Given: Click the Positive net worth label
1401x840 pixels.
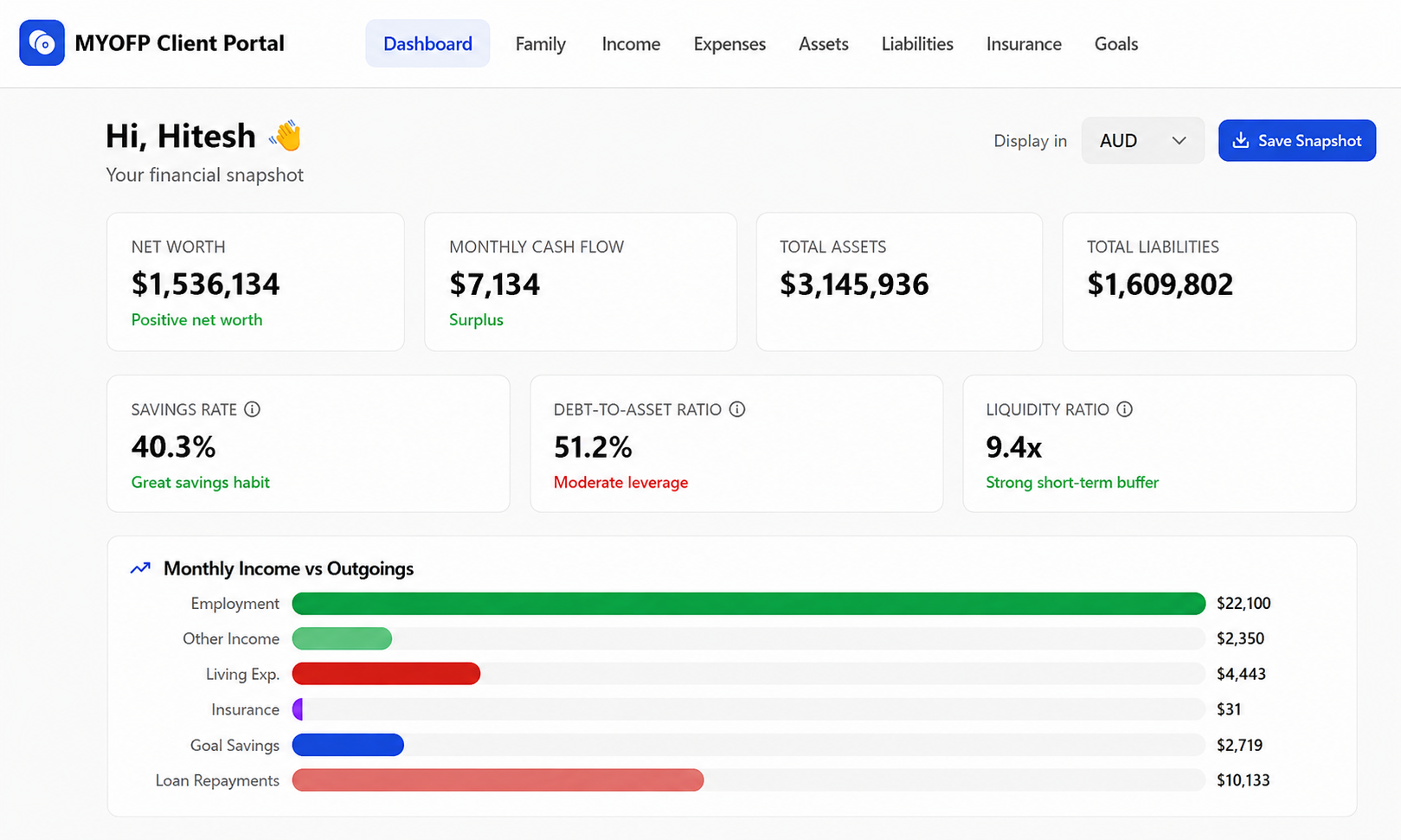Looking at the screenshot, I should pyautogui.click(x=196, y=319).
